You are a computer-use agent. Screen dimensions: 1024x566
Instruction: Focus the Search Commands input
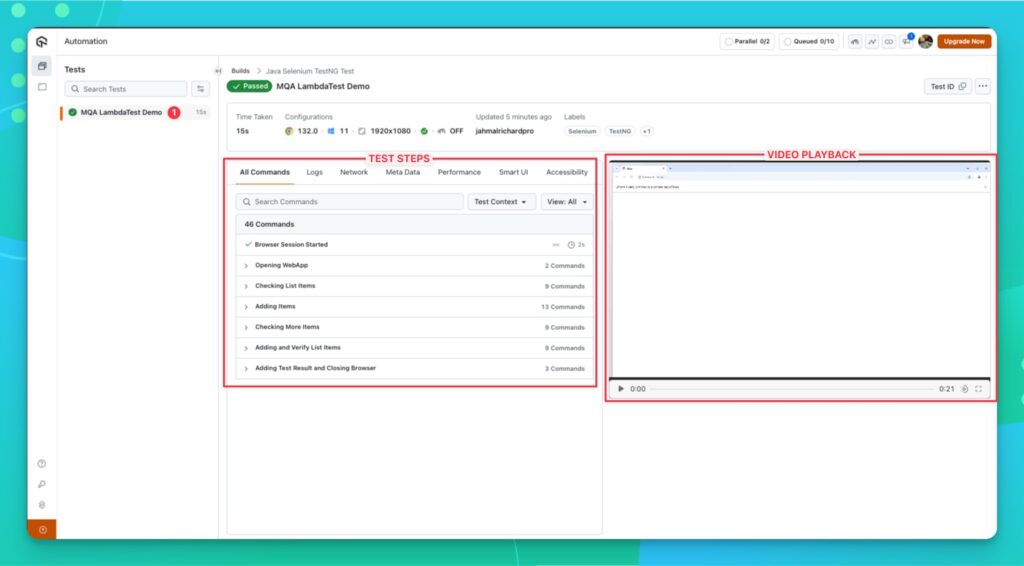349,202
